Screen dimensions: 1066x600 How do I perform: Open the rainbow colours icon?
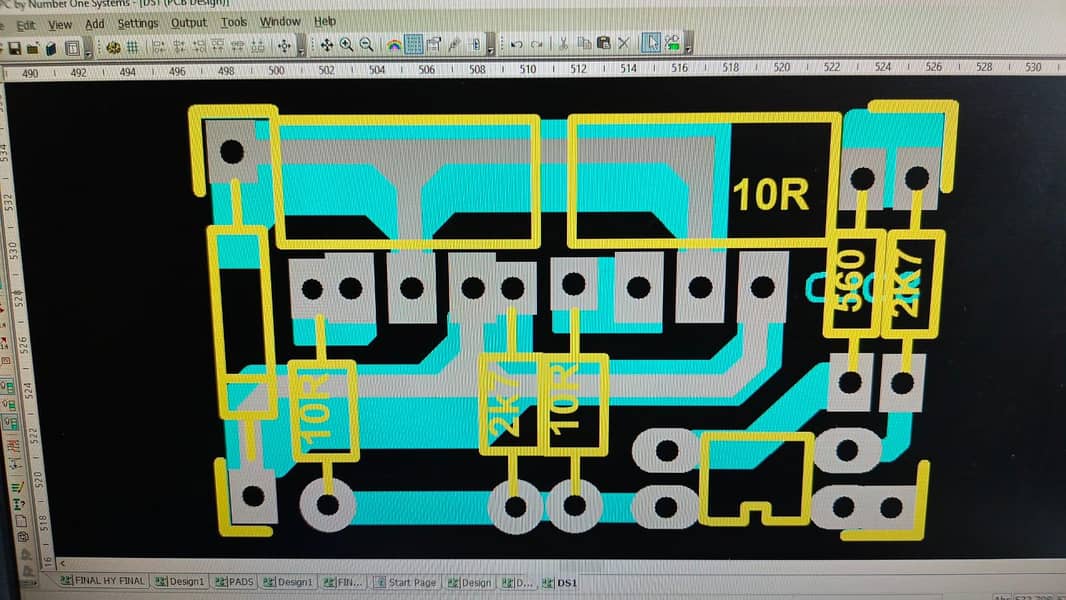[x=394, y=45]
